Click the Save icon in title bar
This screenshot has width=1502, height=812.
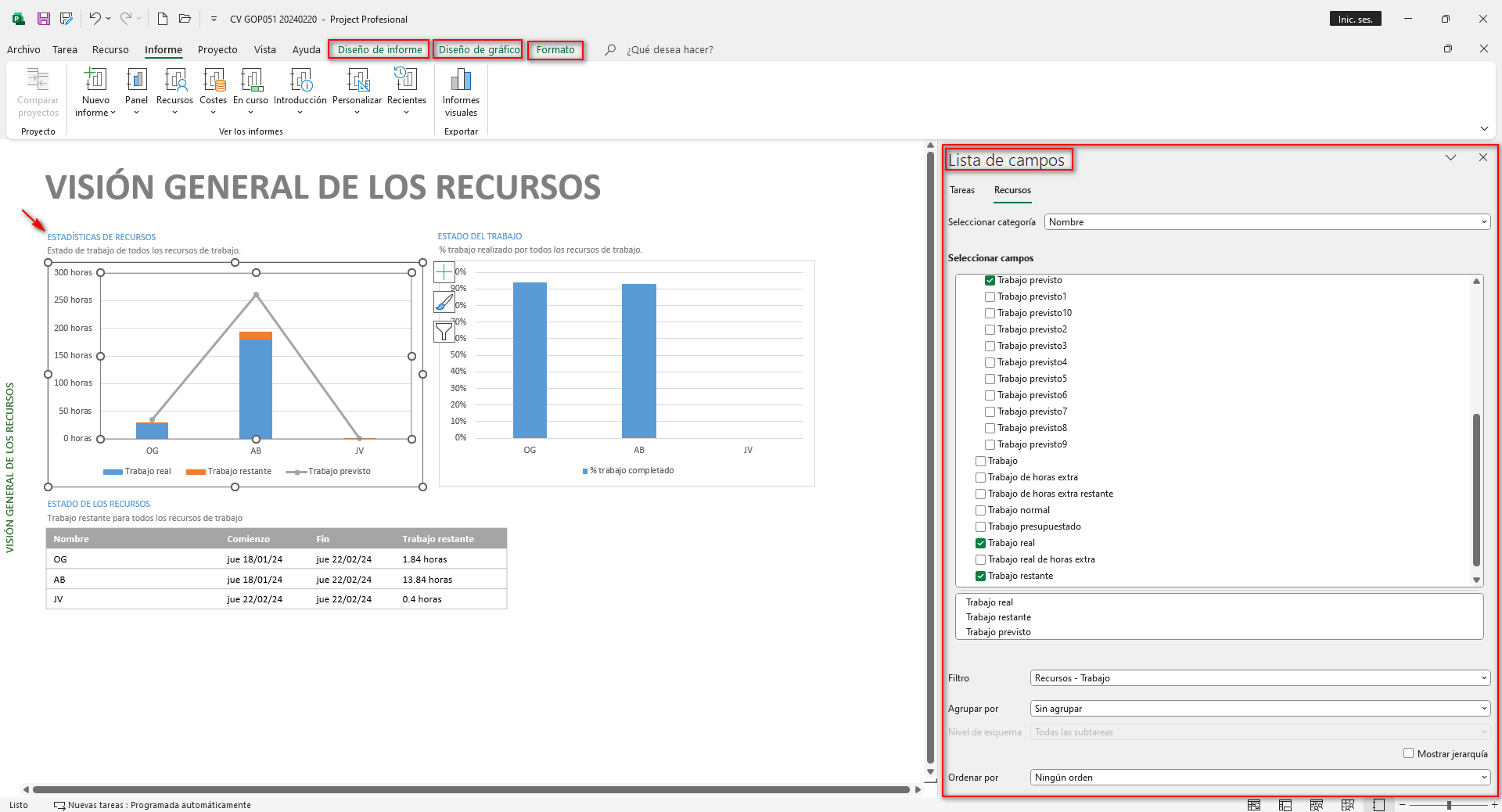[x=44, y=19]
